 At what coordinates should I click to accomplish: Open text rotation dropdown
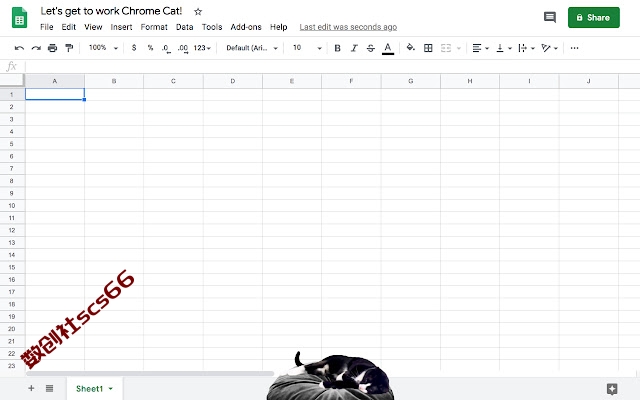coord(549,48)
